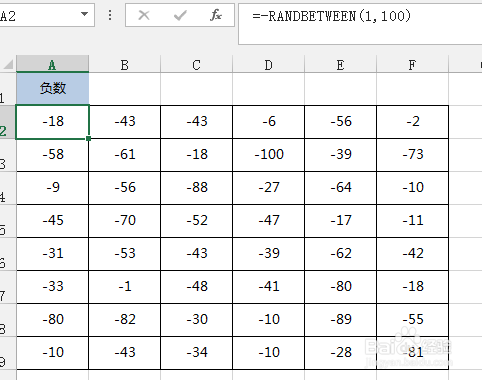Select column D header
This screenshot has width=482, height=380.
[268, 64]
